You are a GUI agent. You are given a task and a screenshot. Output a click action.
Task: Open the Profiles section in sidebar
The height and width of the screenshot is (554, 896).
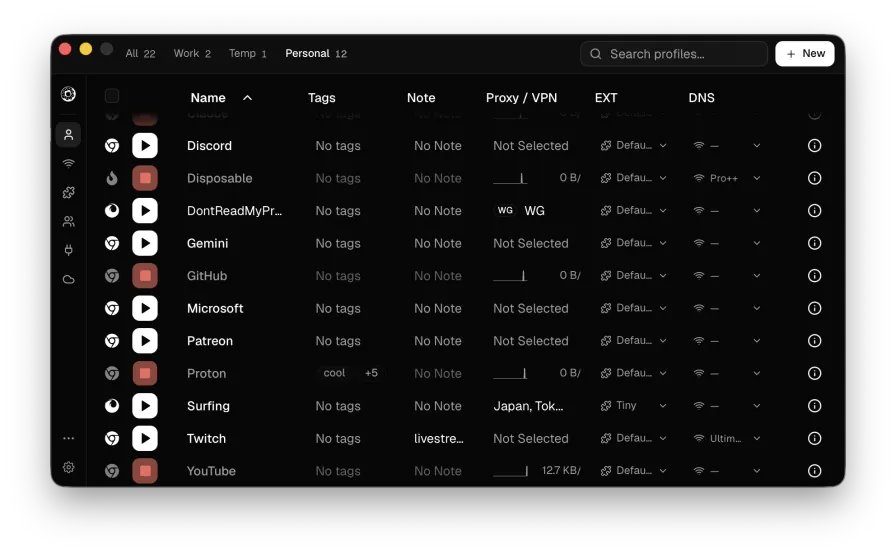coord(69,135)
